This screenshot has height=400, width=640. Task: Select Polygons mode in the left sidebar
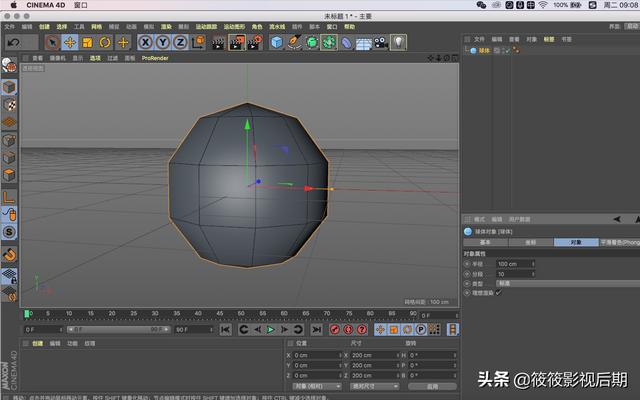9,175
